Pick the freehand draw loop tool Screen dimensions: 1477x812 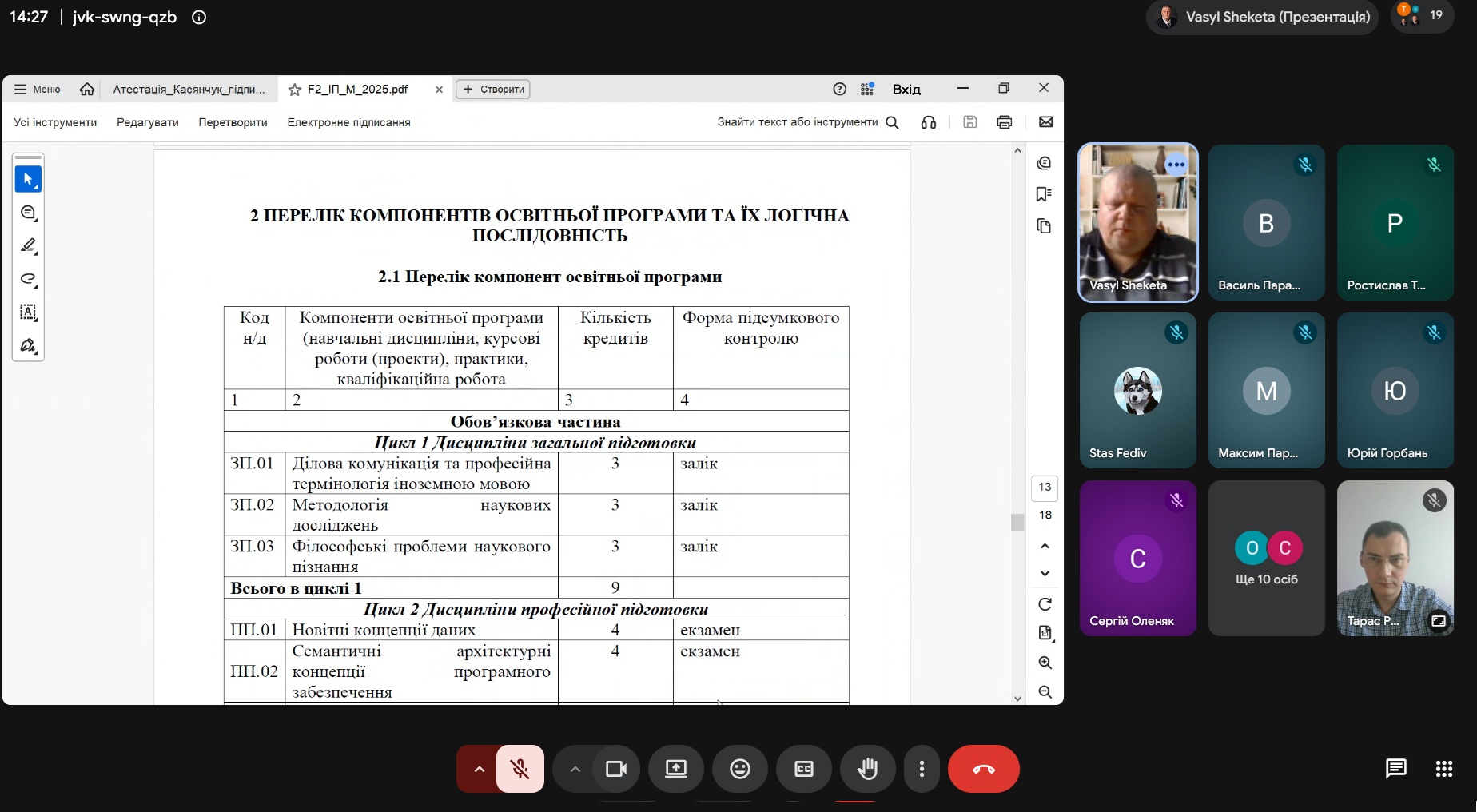coord(28,279)
